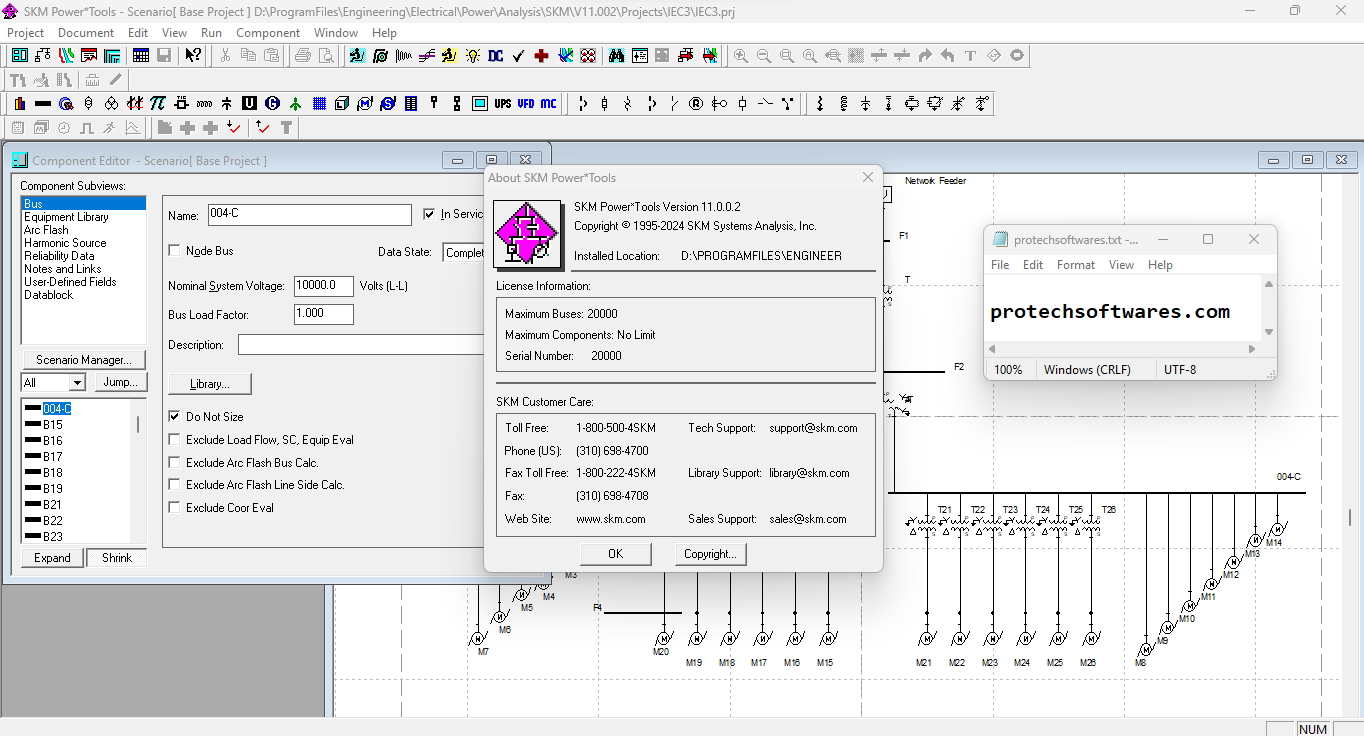Select the VFD component tool
This screenshot has height=736, width=1364.
(525, 103)
